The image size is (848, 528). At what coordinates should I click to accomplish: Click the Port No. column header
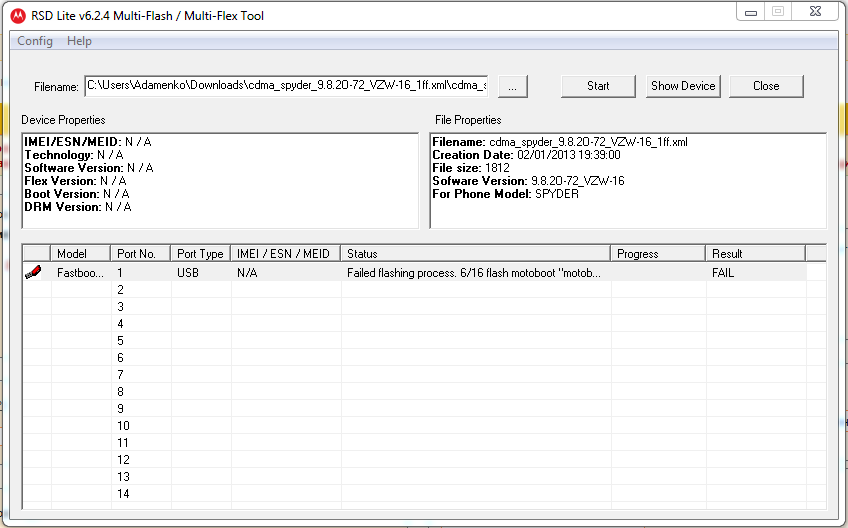[x=141, y=254]
